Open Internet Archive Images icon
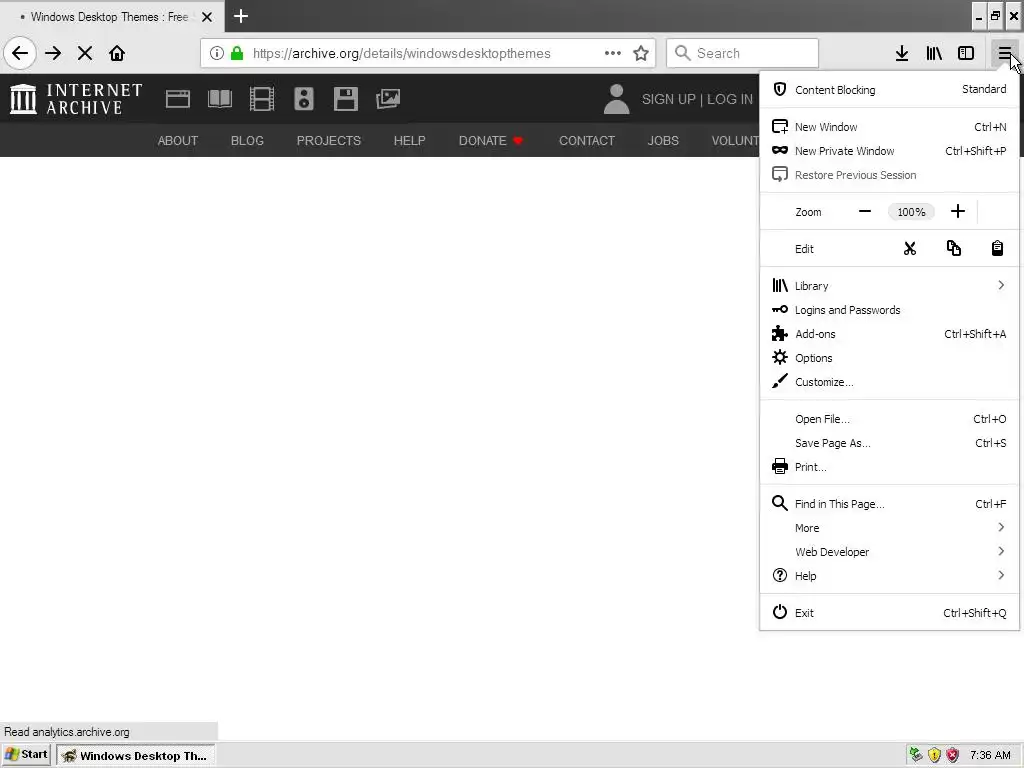Screen dimensions: 1024x768 point(388,99)
